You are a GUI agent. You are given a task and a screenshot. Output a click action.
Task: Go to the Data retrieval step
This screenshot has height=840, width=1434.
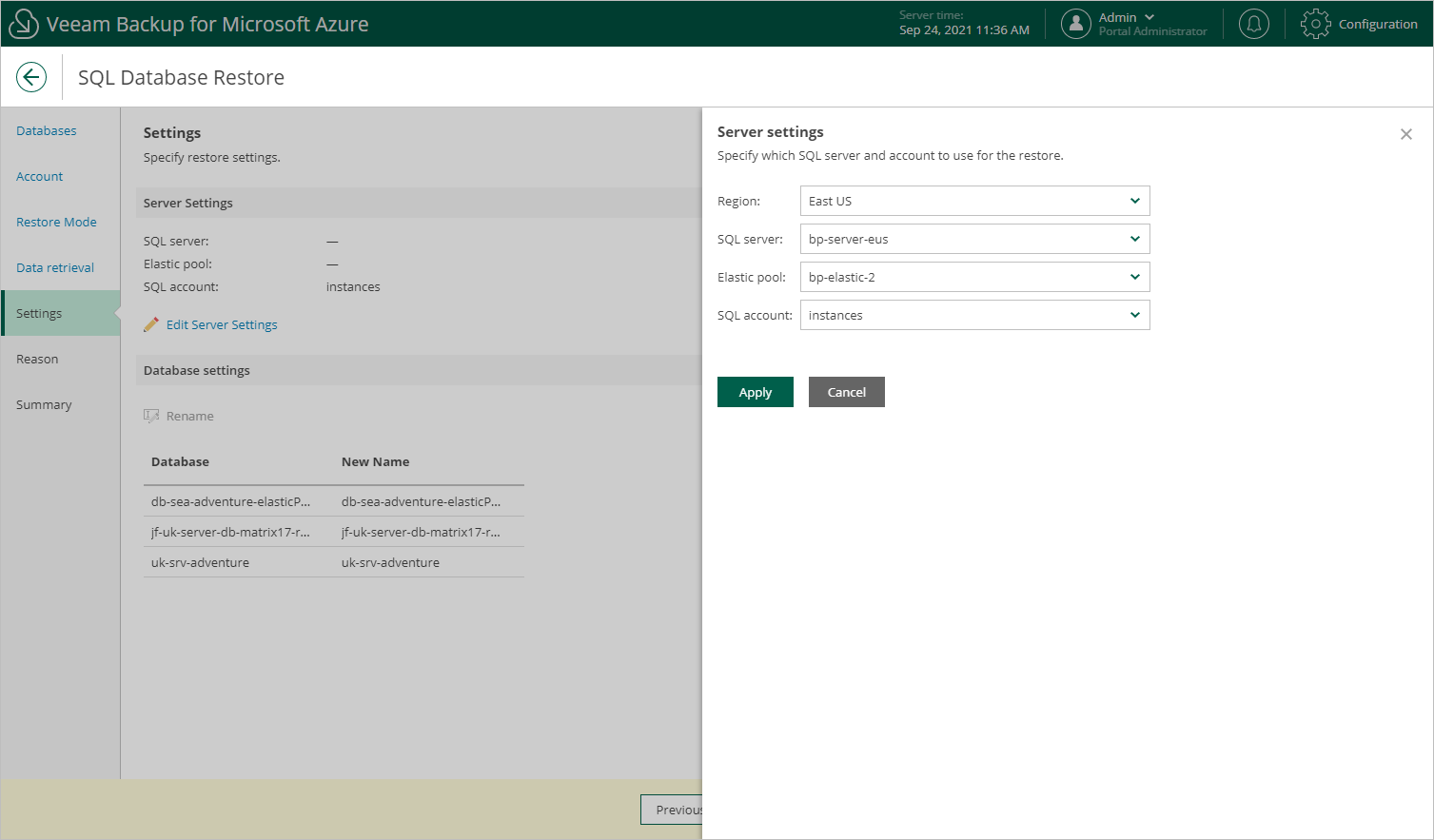coord(55,267)
